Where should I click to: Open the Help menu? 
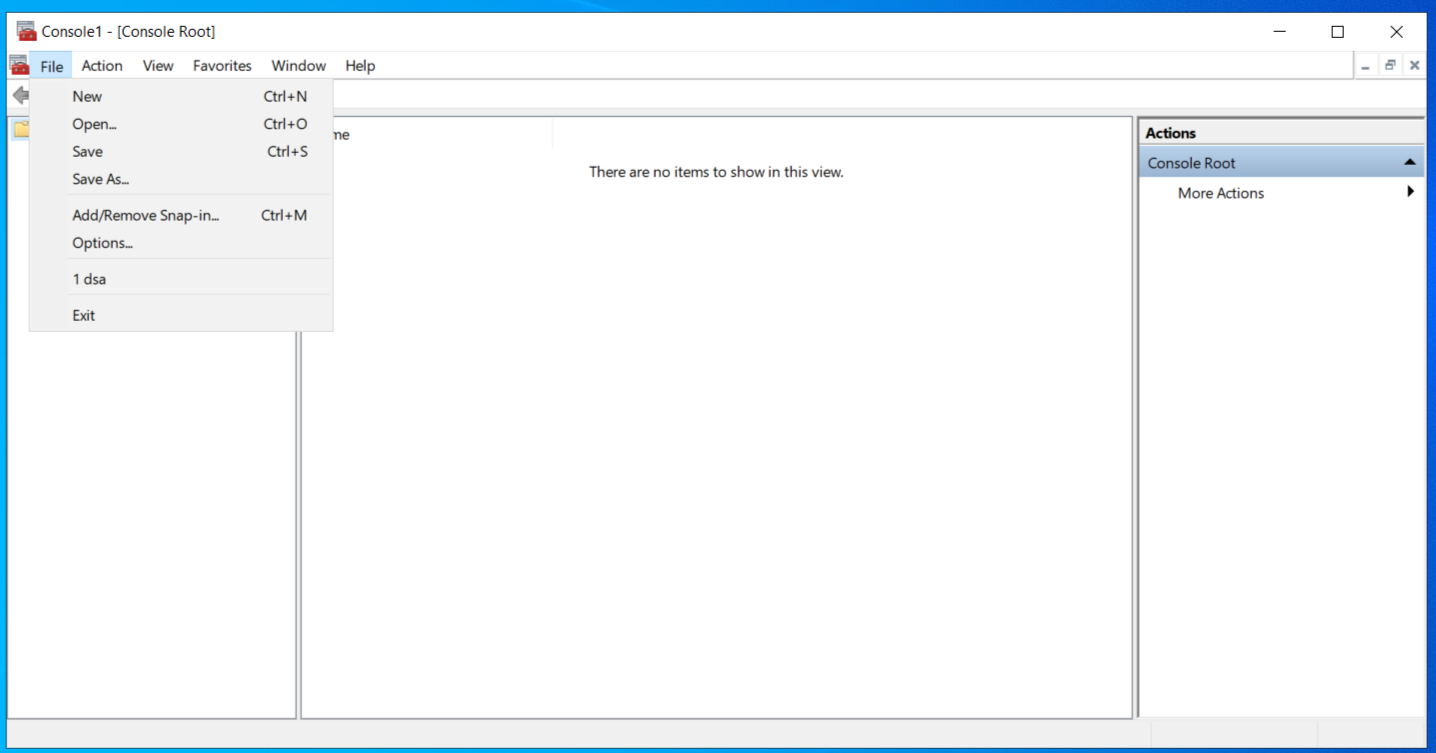pyautogui.click(x=360, y=65)
